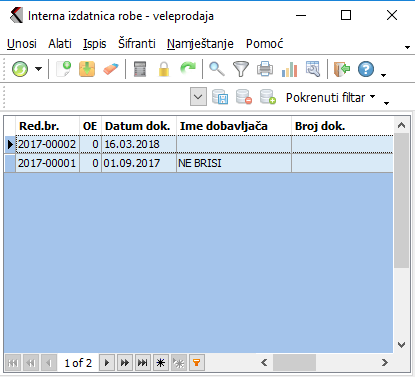The width and height of the screenshot is (415, 377).
Task: Click the vertical scrollbar thumb
Action: tap(401, 200)
